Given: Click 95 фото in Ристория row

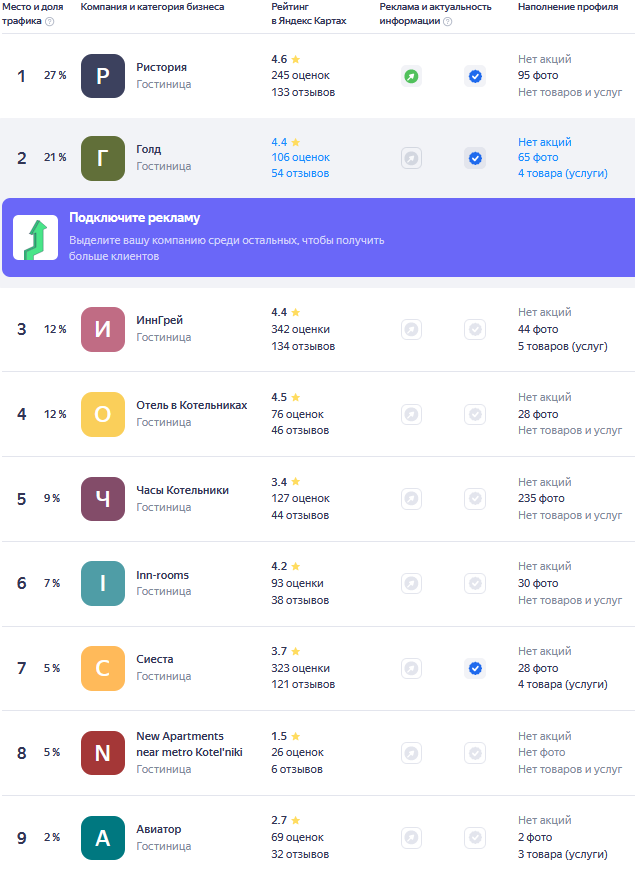Looking at the screenshot, I should 538,75.
